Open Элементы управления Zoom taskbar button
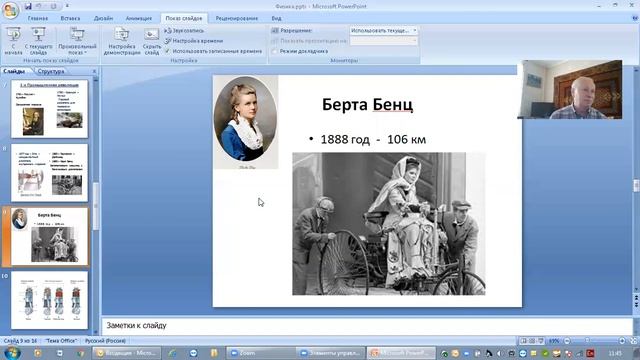This screenshot has width=640, height=360. [x=330, y=353]
